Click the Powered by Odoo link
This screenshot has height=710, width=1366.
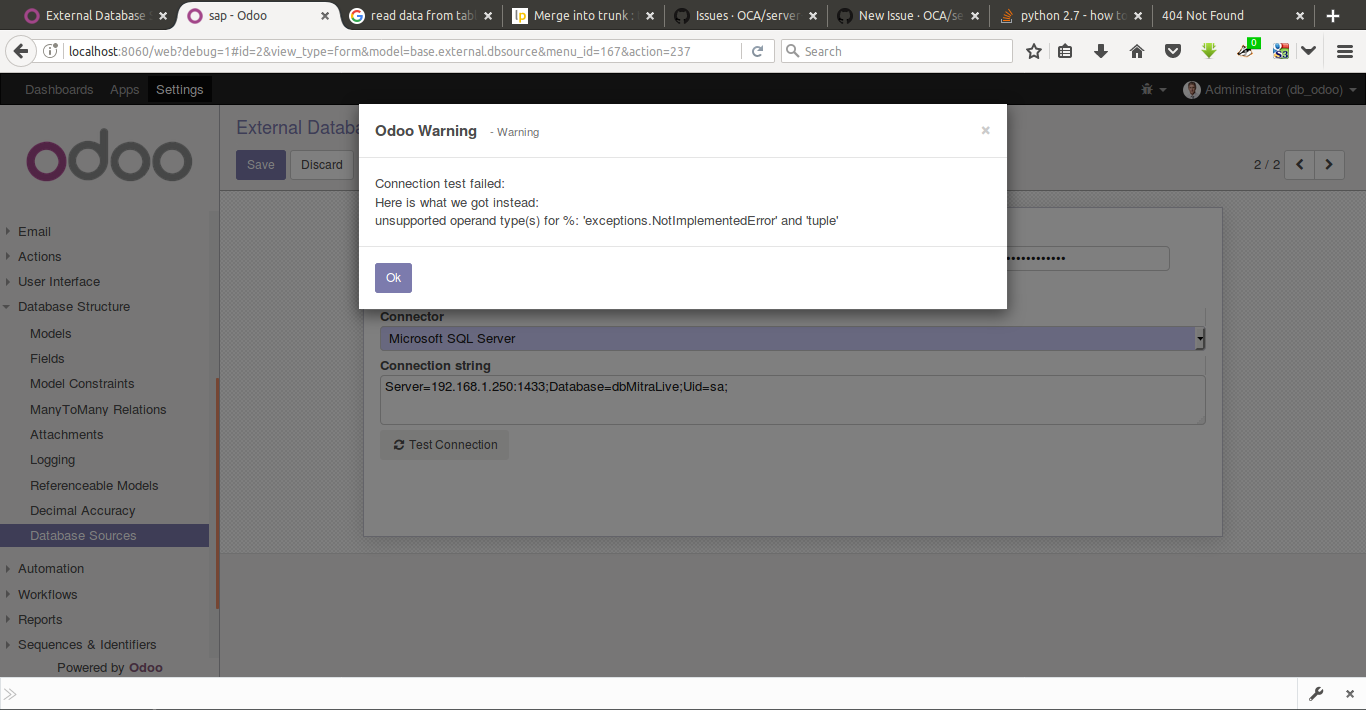(110, 667)
